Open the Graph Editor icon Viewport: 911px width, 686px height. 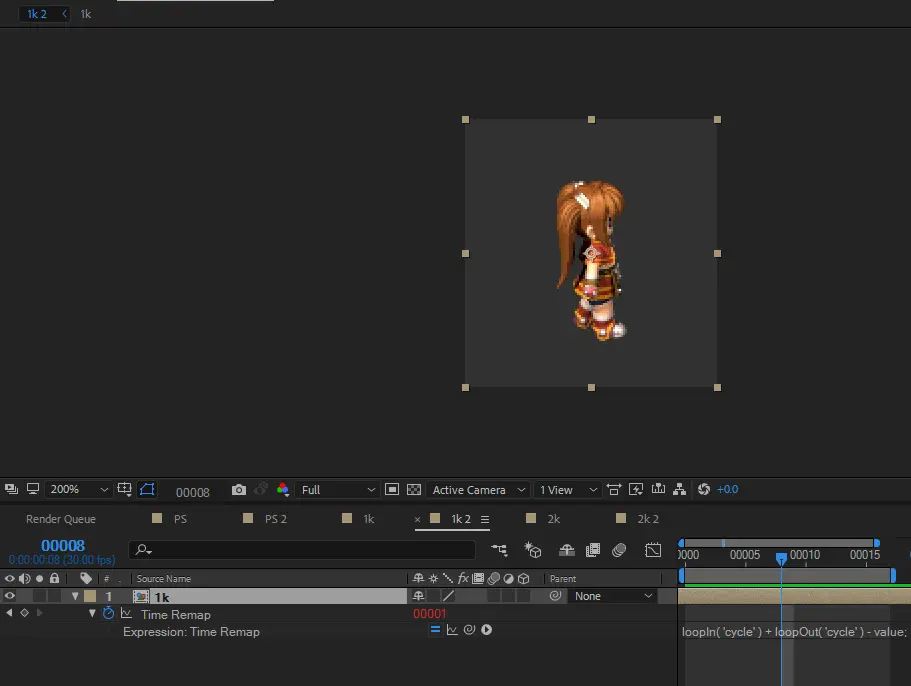click(653, 549)
